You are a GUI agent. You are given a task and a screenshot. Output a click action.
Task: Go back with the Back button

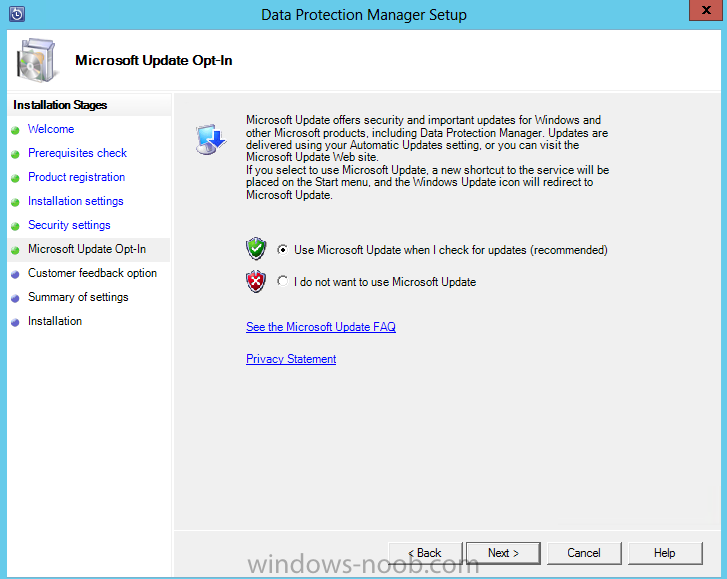click(427, 553)
